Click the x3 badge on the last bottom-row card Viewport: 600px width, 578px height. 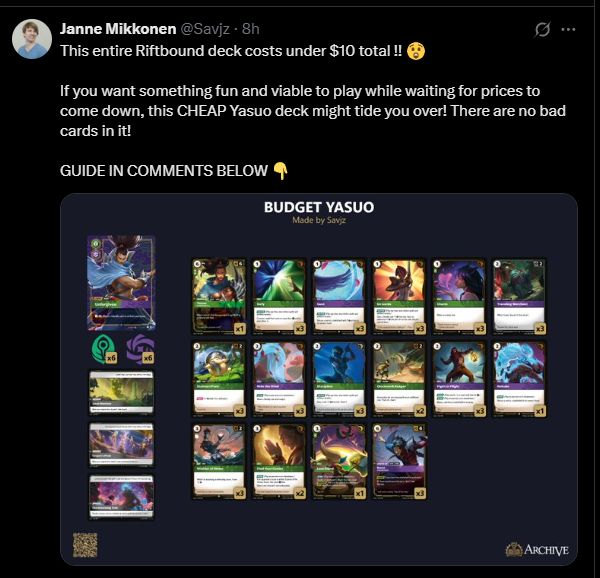coord(420,493)
